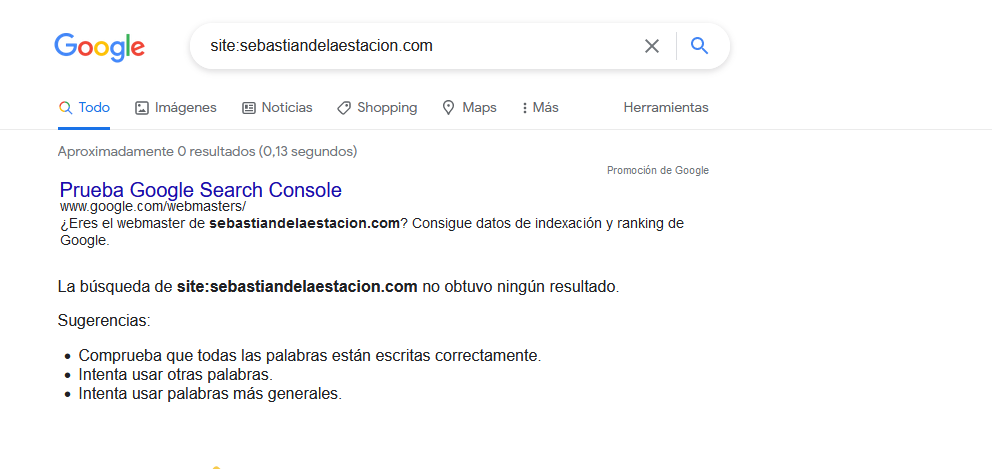
Task: Click the Noticias newspaper icon
Action: click(x=249, y=108)
